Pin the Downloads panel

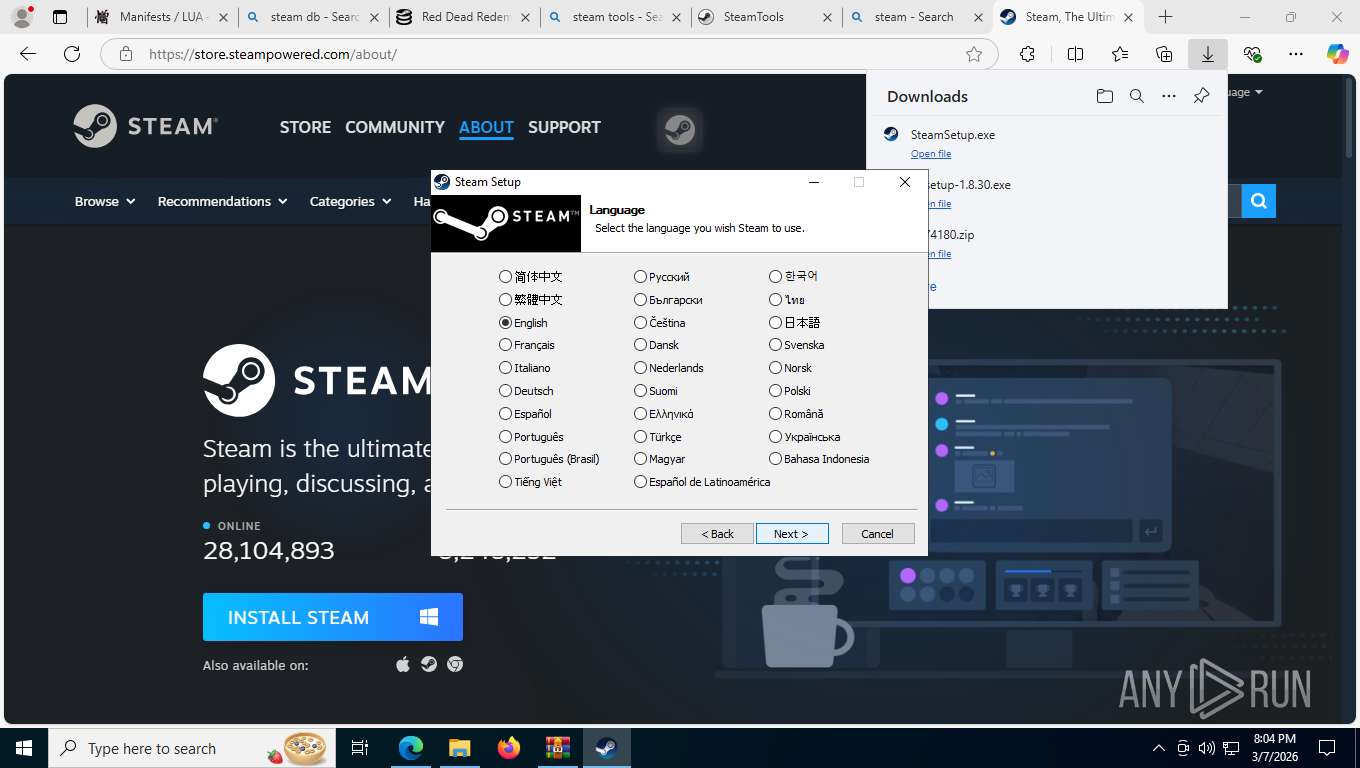coord(1201,96)
